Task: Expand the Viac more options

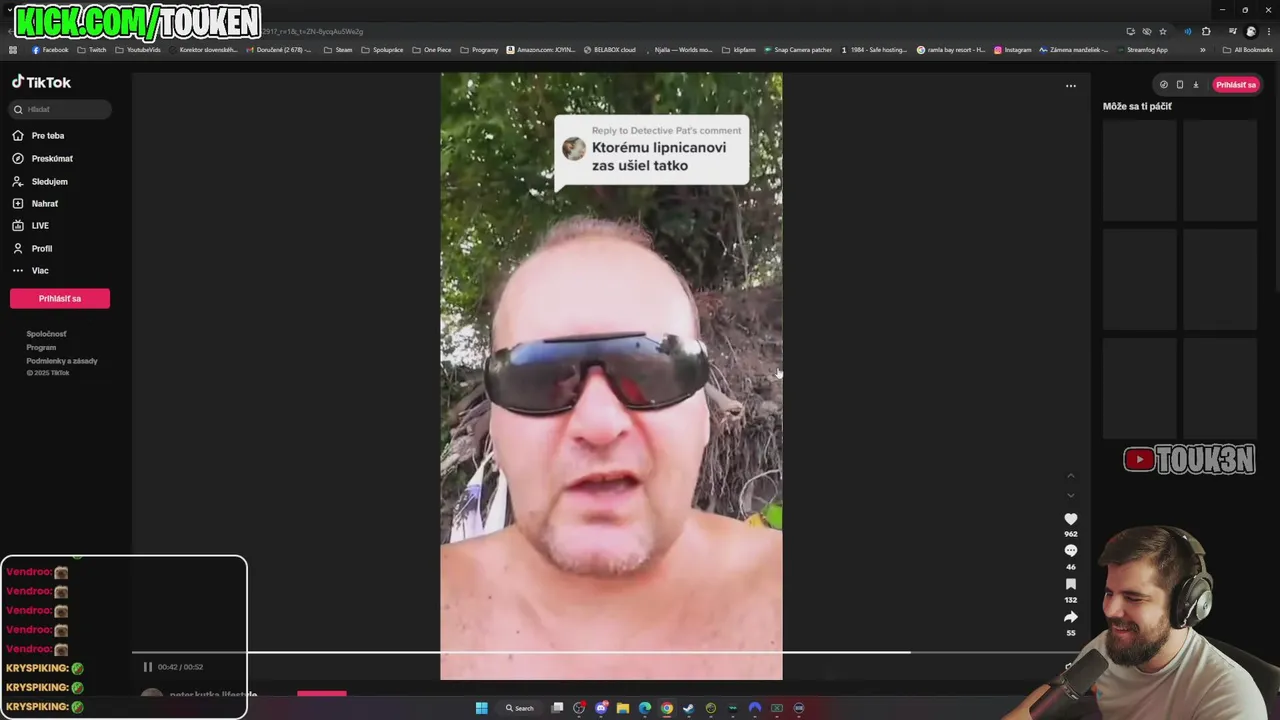Action: 30,271
